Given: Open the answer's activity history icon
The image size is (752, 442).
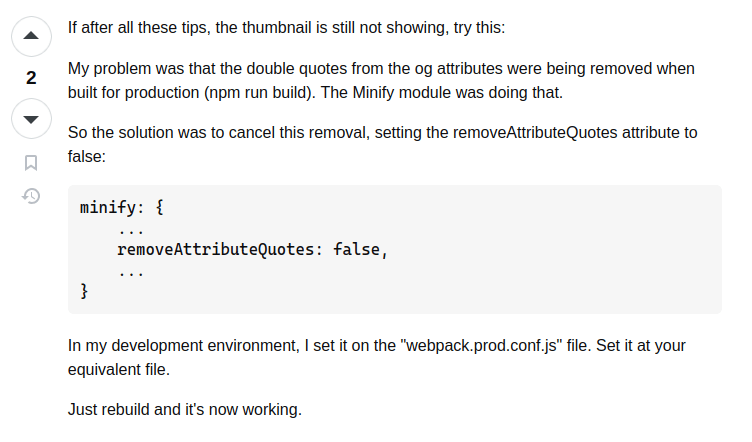Looking at the screenshot, I should (31, 196).
